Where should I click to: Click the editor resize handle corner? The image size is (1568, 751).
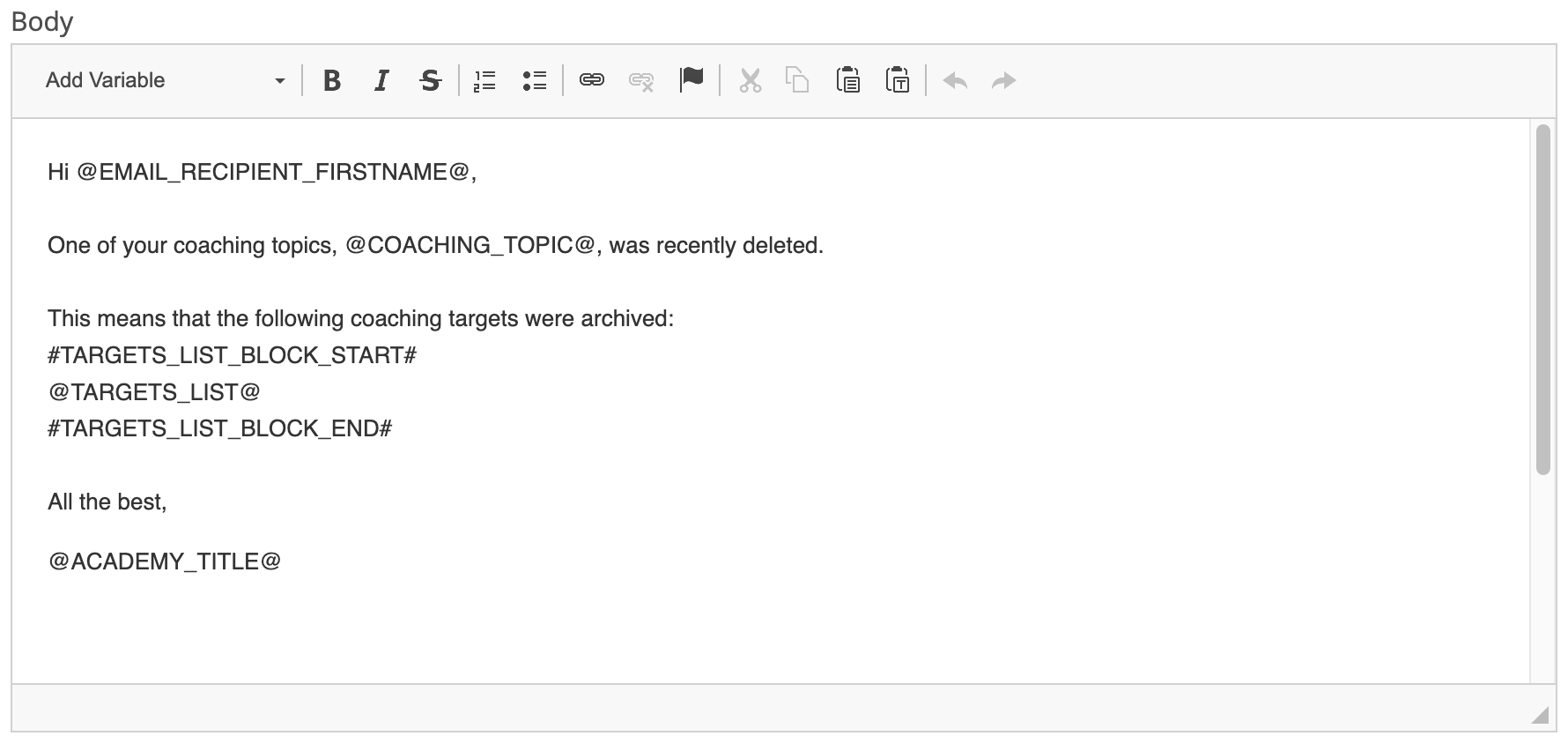pos(1539,715)
